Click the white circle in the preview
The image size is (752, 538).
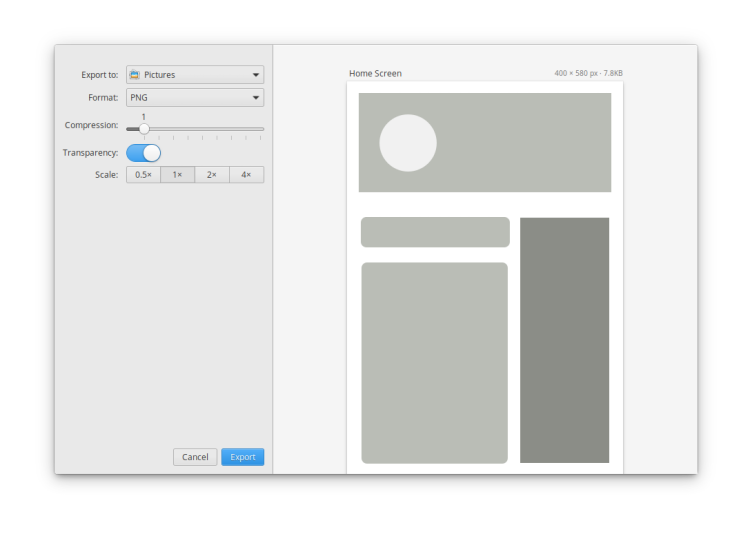coord(408,143)
